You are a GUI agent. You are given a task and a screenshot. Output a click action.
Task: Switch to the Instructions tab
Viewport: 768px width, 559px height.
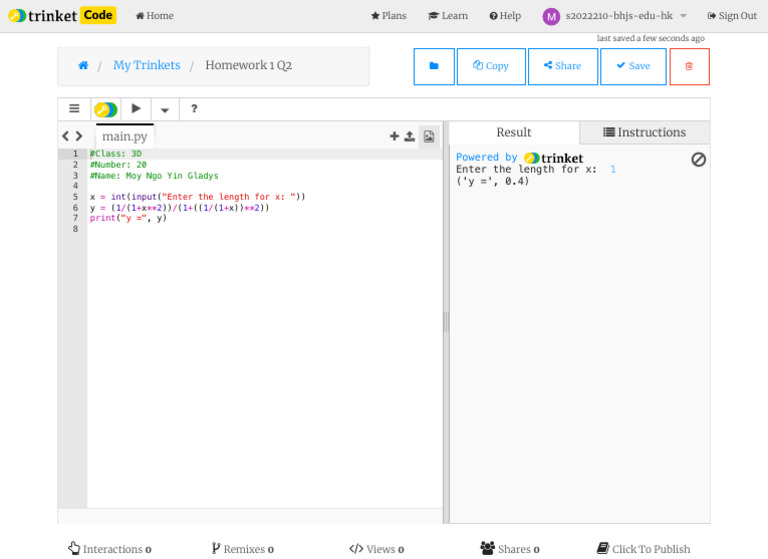pos(644,132)
